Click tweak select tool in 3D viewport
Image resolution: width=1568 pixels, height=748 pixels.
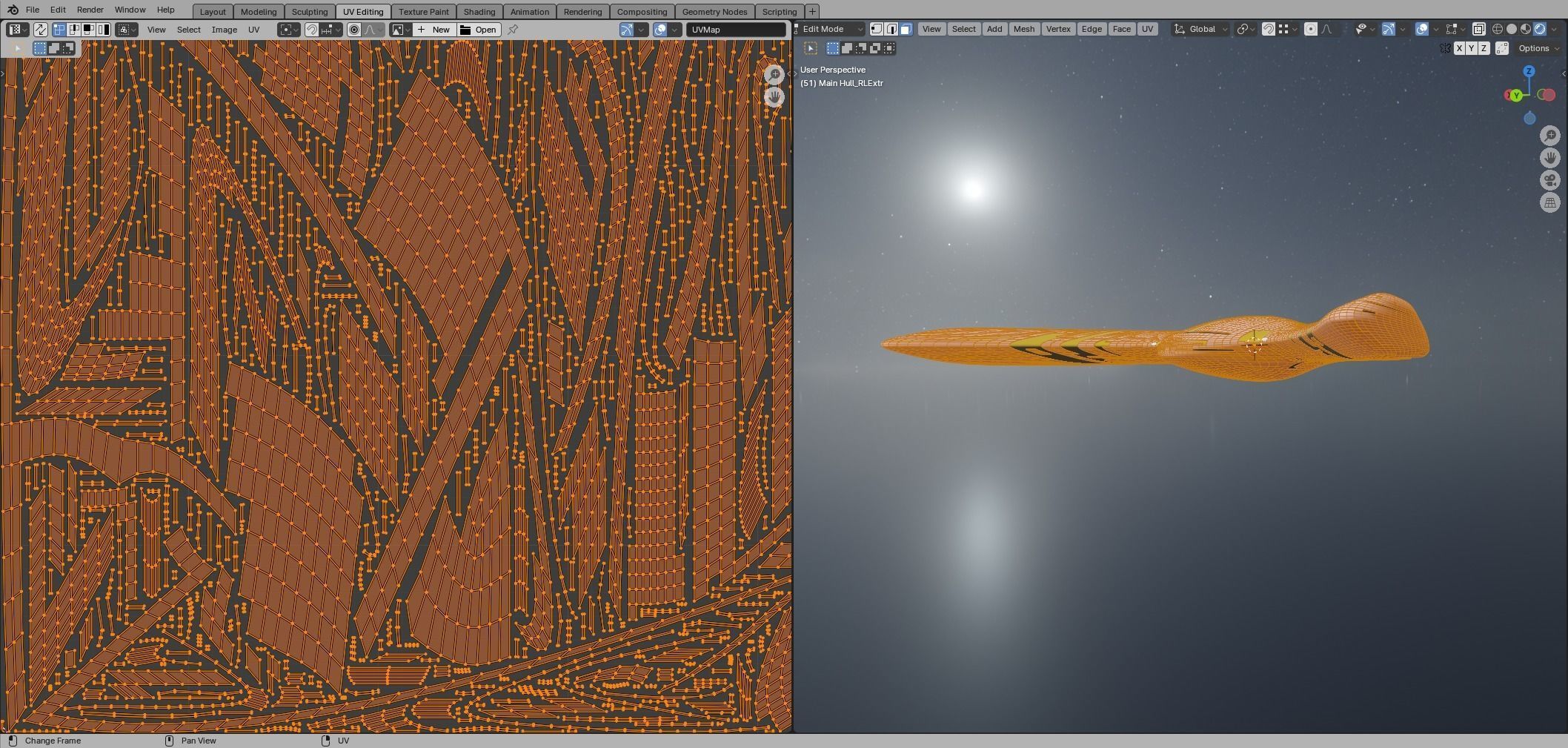pos(811,48)
